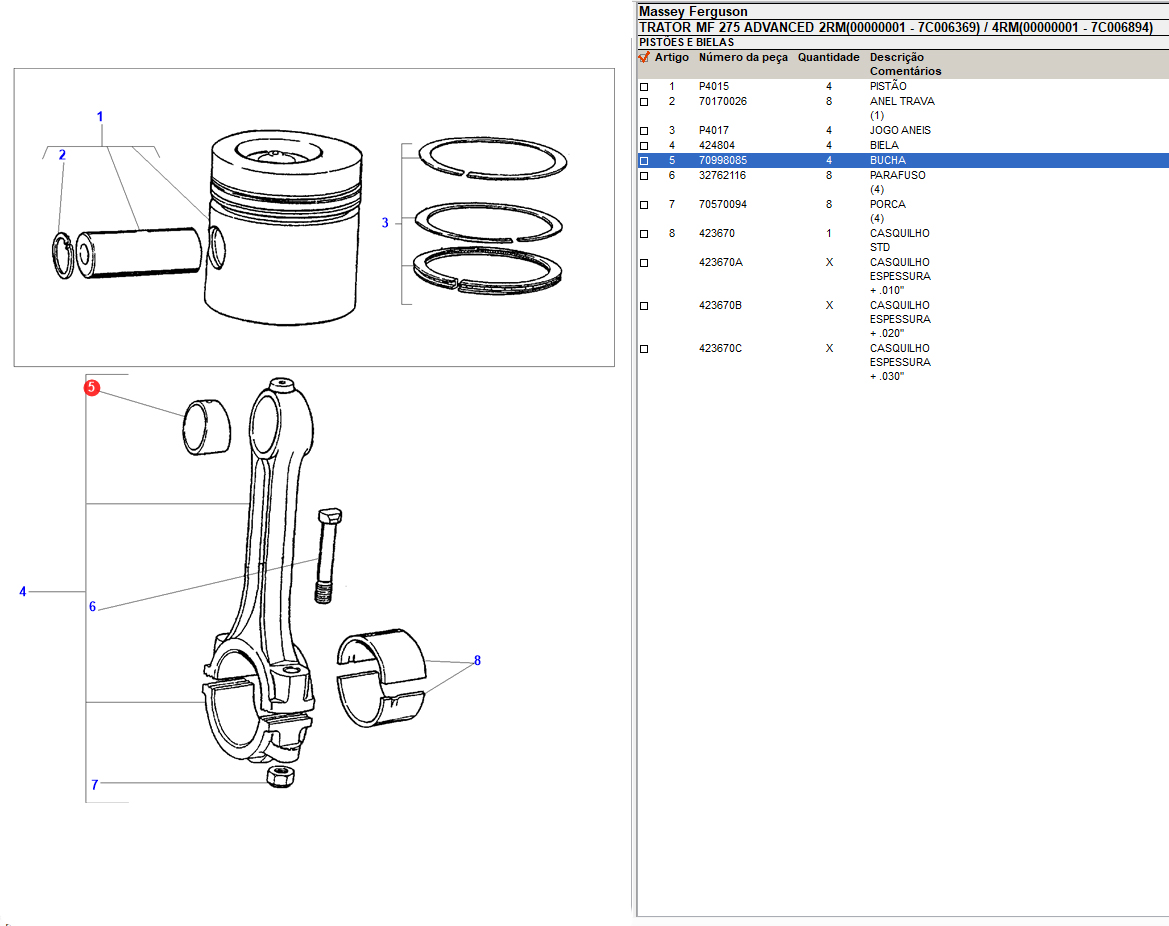The height and width of the screenshot is (926, 1169).
Task: Select callout number 1 above the piston drawing
Action: (x=100, y=117)
